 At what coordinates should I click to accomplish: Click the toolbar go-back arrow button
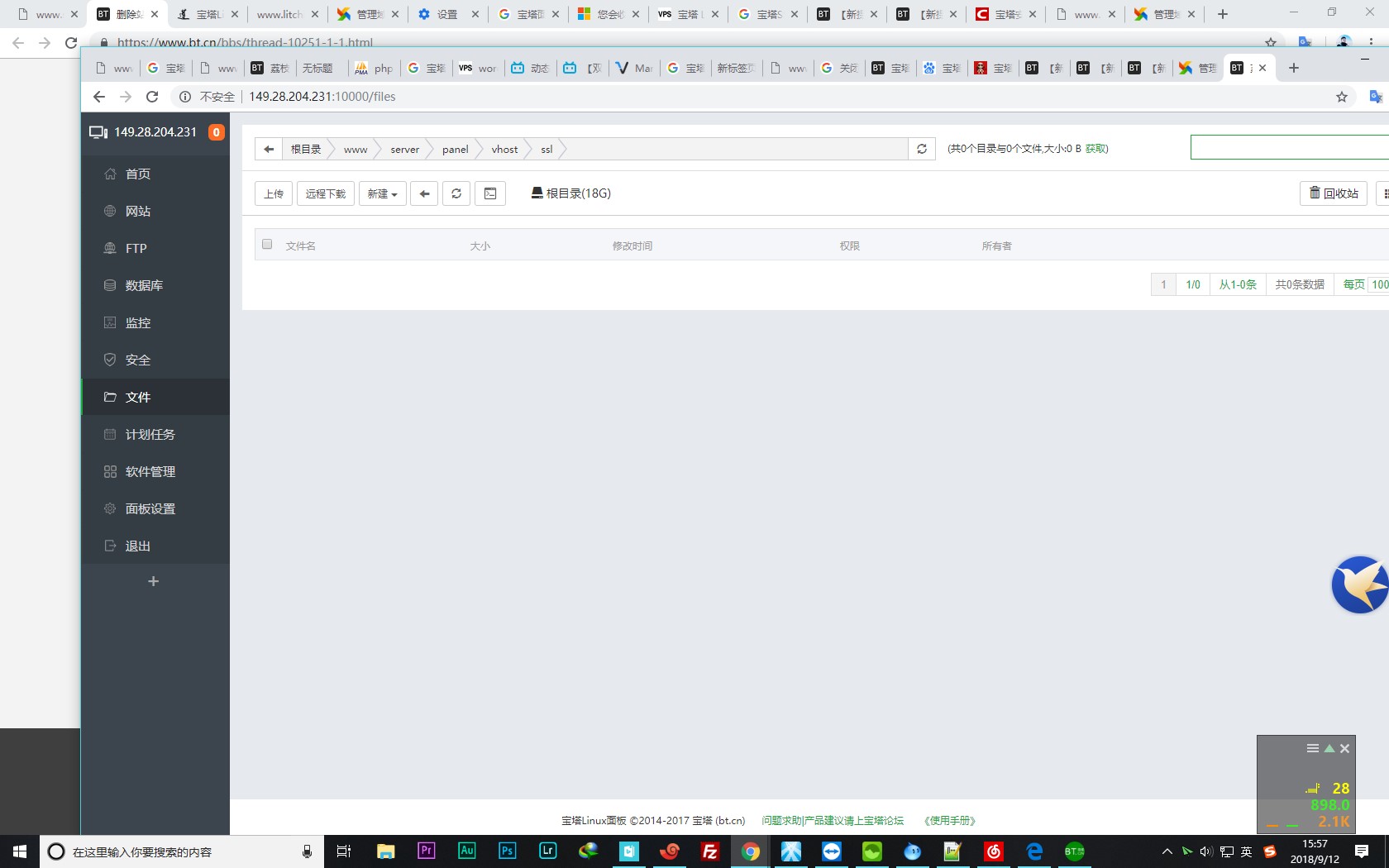pyautogui.click(x=424, y=193)
